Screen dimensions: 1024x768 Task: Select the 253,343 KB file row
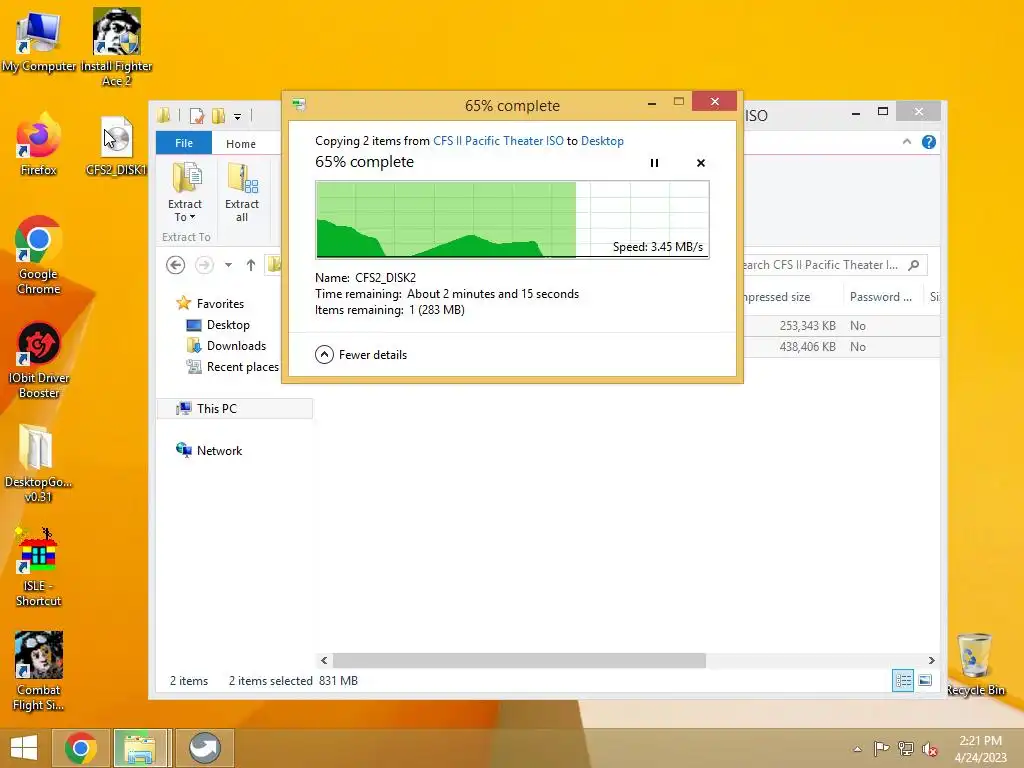pos(841,325)
